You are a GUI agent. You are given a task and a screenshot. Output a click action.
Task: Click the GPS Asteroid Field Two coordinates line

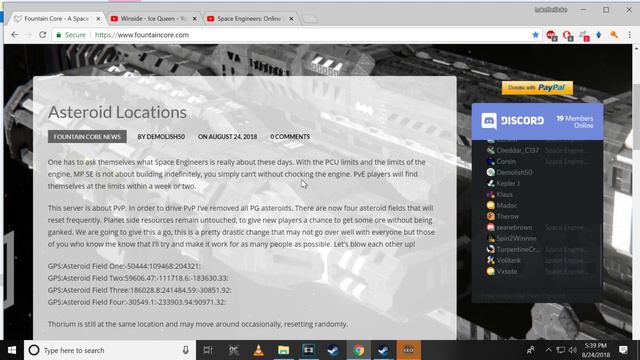click(138, 278)
